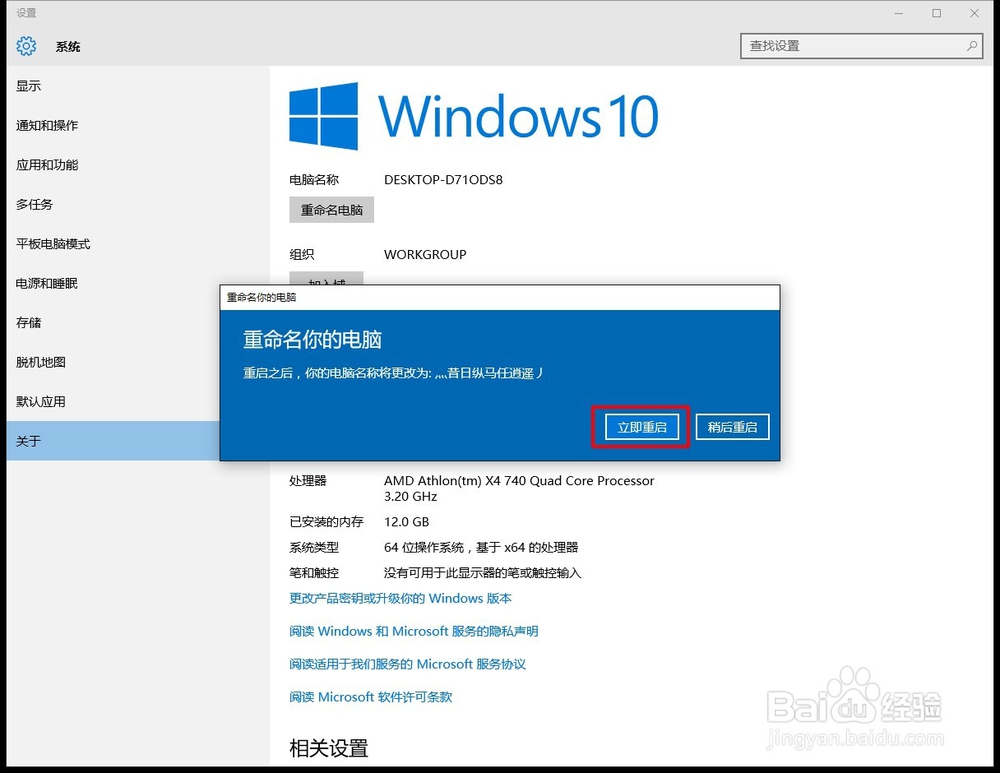Select 平板电脑模式 in the sidebar
Screen dimensions: 1000x773
coord(53,244)
